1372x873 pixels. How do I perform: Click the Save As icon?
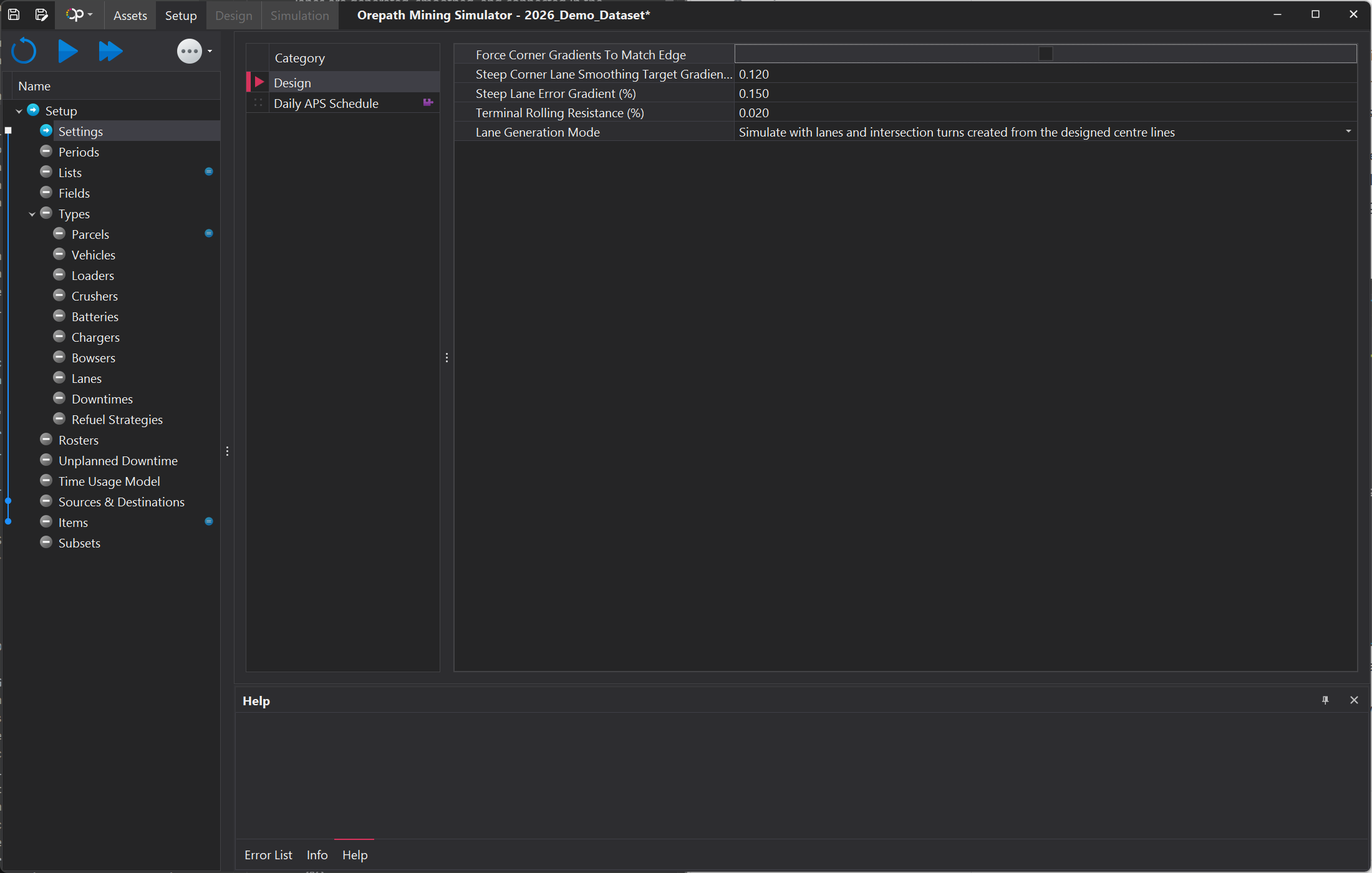tap(41, 15)
